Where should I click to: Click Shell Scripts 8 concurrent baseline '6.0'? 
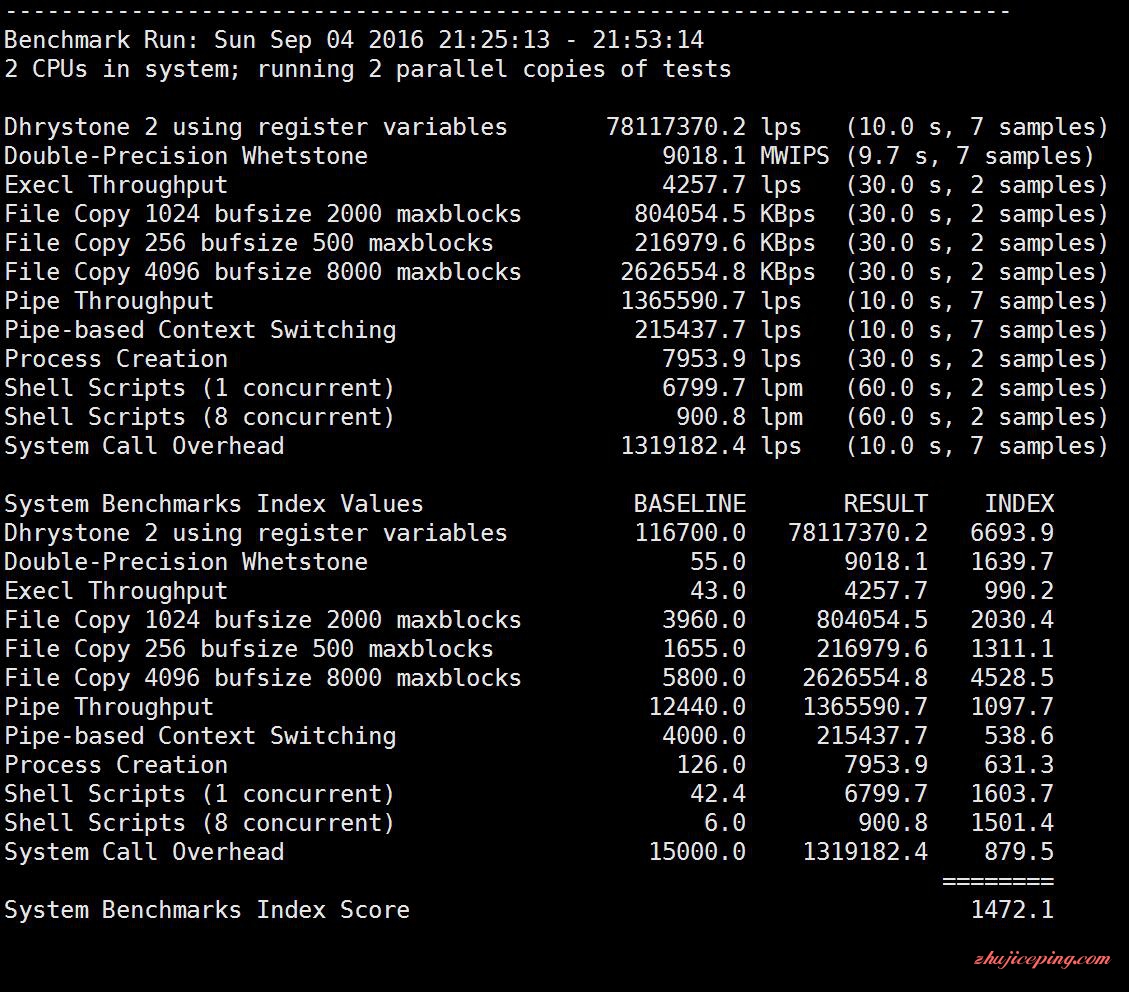[724, 822]
